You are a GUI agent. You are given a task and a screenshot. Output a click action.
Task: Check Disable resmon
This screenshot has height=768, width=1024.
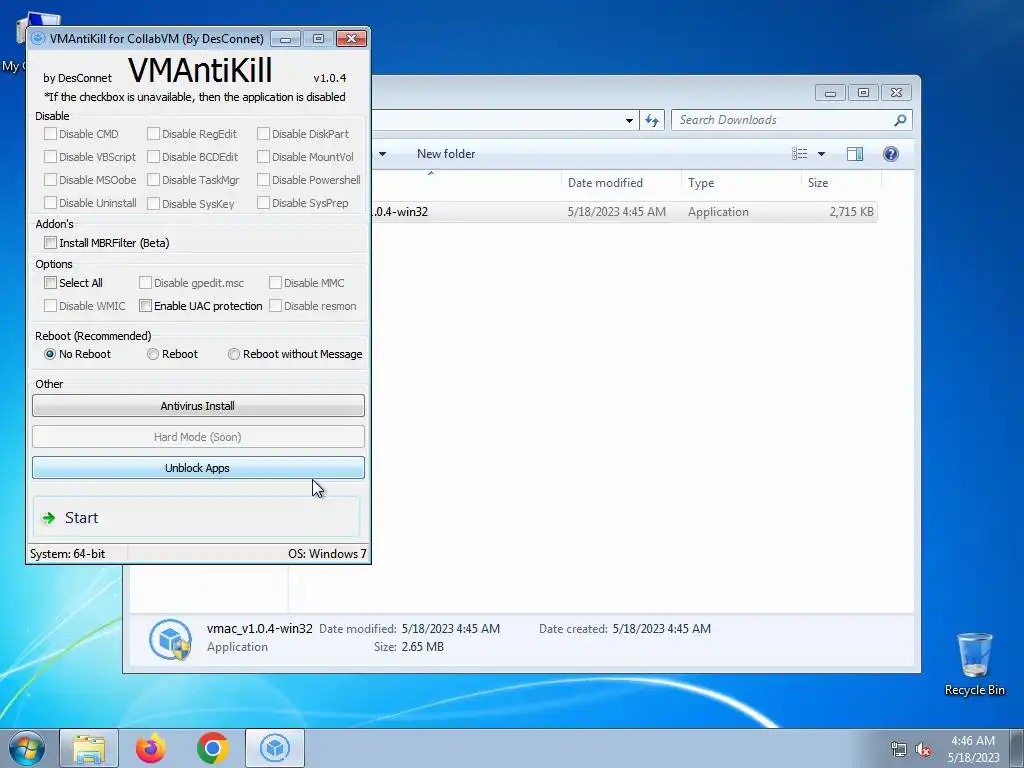click(276, 306)
